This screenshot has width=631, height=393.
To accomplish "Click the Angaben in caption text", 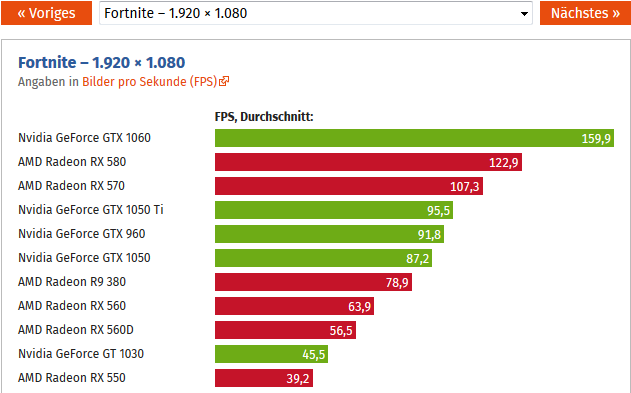I will click(x=48, y=82).
